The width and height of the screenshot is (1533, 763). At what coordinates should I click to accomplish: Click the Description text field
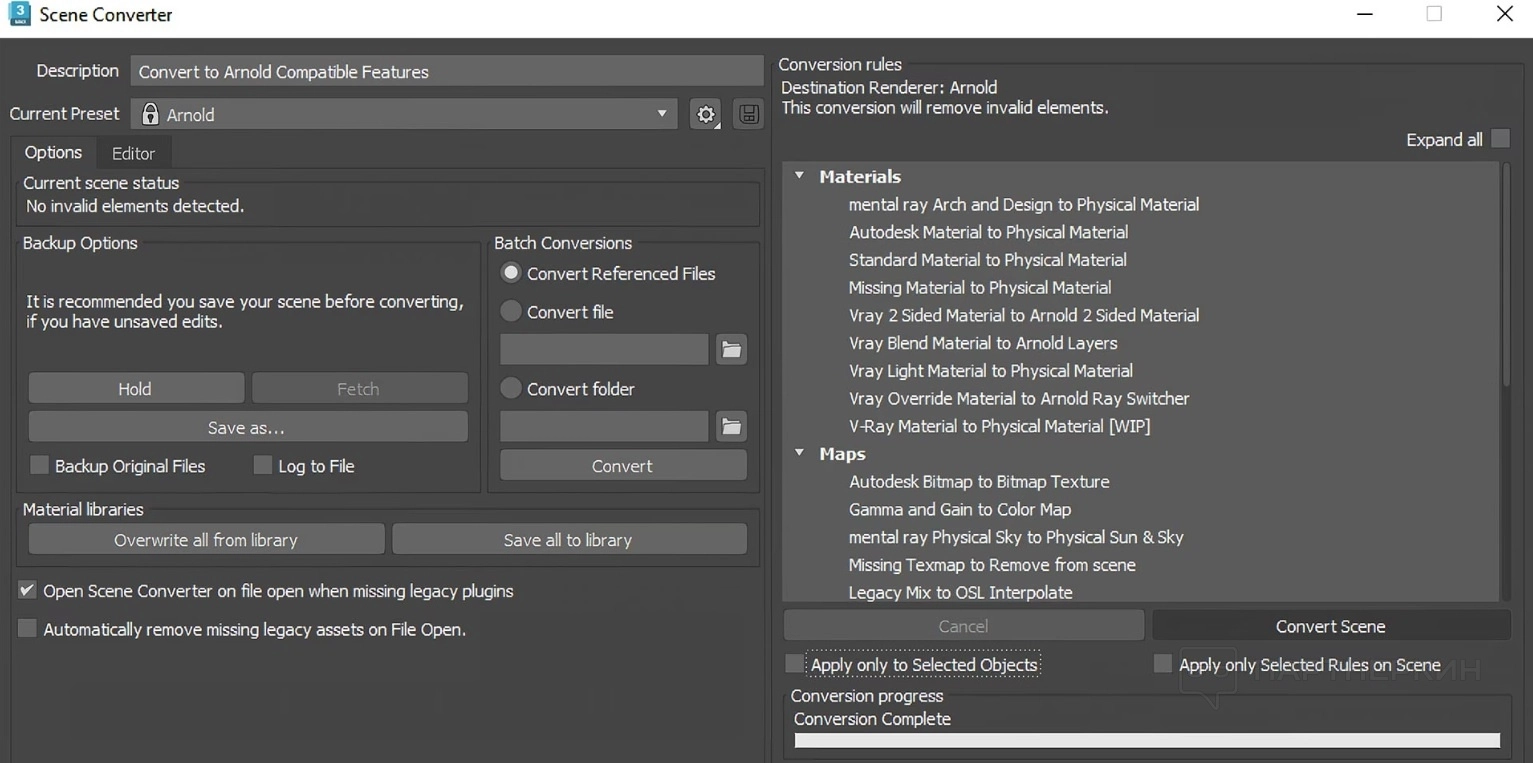[x=446, y=72]
